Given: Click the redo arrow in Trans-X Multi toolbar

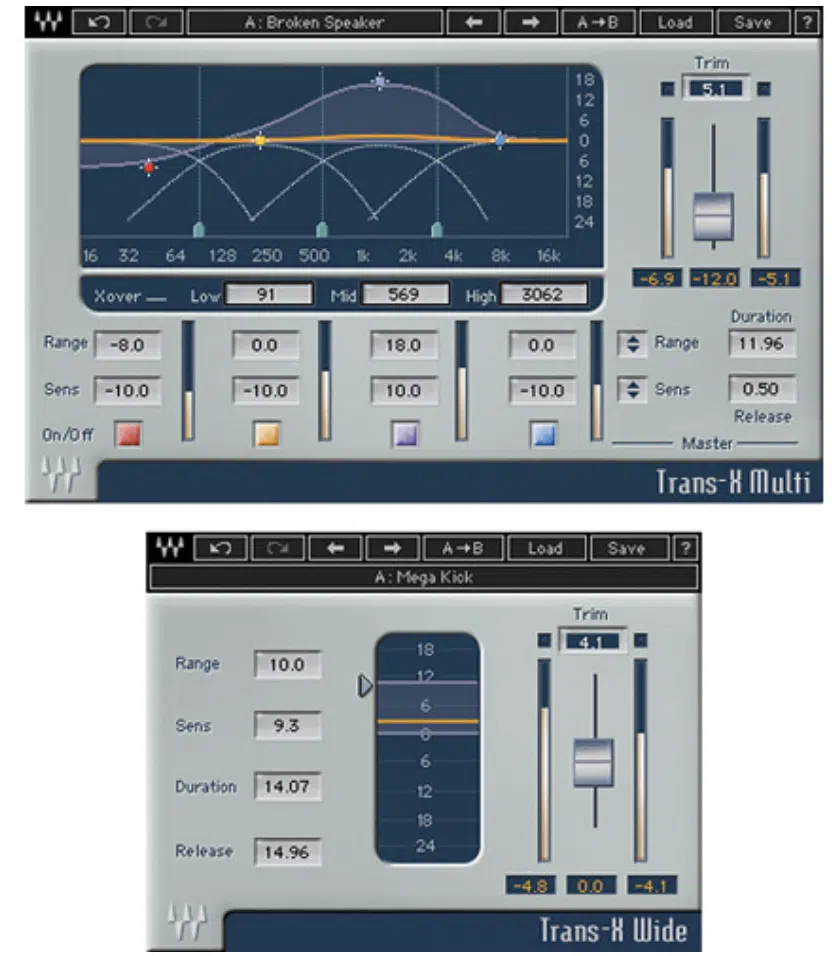Looking at the screenshot, I should (156, 23).
